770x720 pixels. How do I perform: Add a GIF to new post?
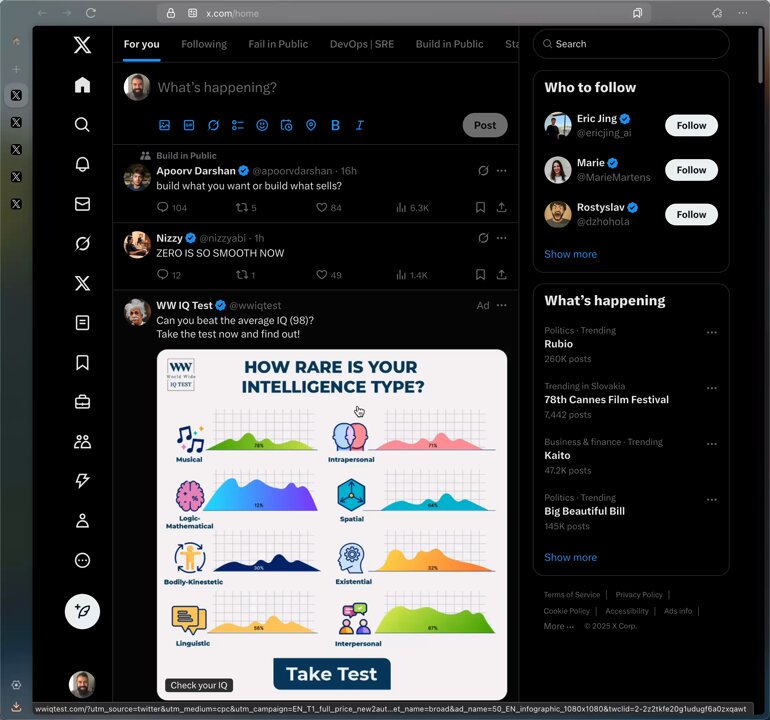[x=189, y=125]
